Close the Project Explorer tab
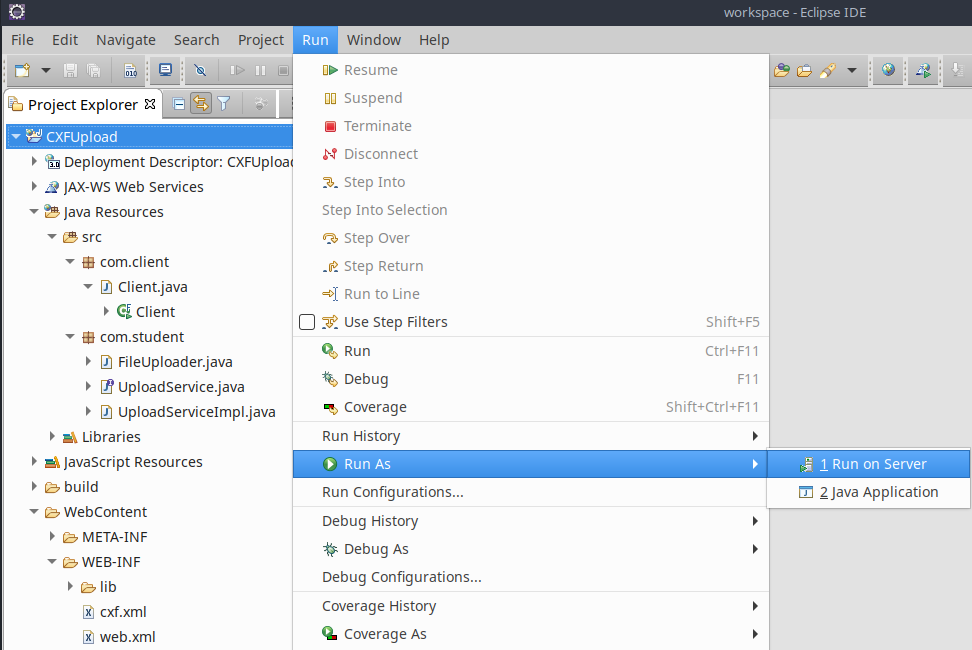The image size is (972, 650). click(x=150, y=103)
